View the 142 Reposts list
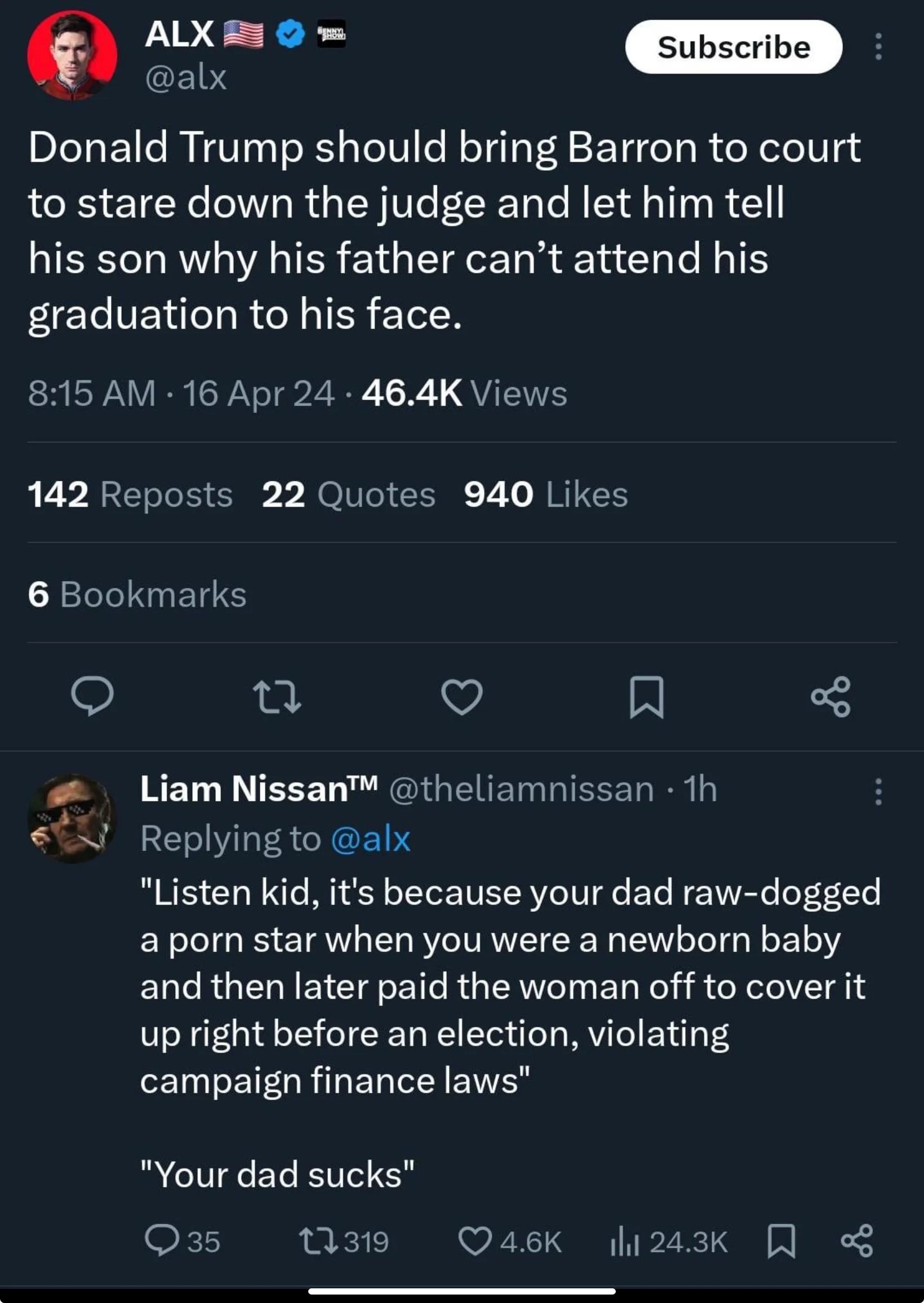924x1303 pixels. coord(130,493)
